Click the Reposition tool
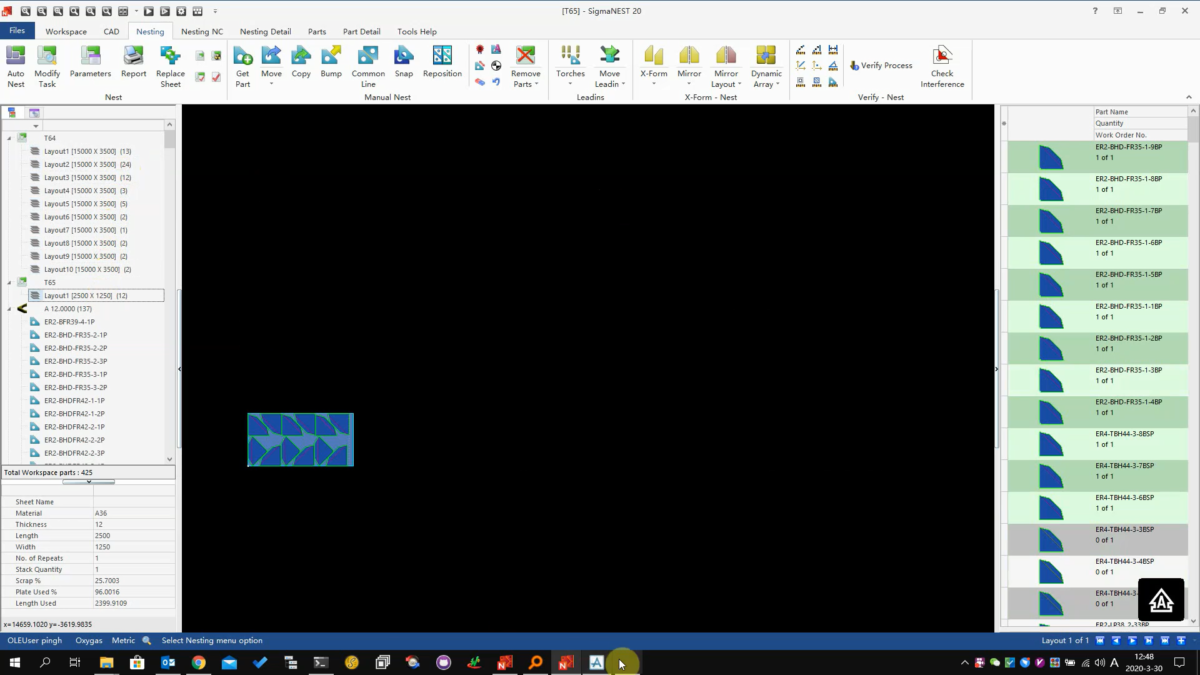This screenshot has height=675, width=1200. 442,62
